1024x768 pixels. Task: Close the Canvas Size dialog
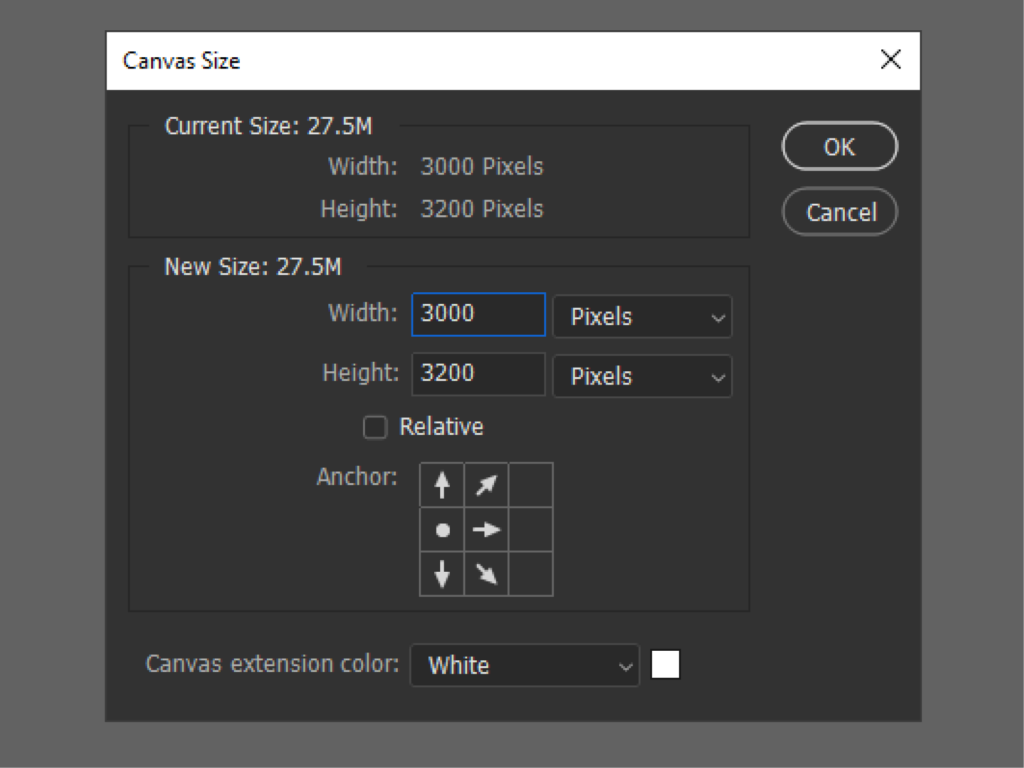tap(890, 60)
